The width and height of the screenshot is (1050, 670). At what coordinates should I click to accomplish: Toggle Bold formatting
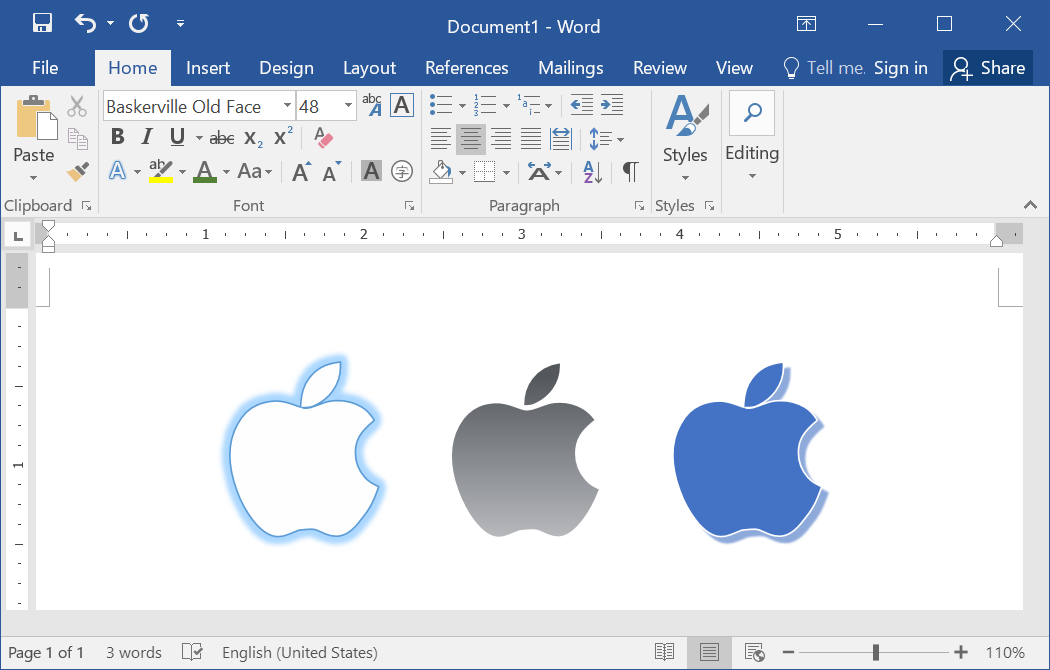pos(117,137)
